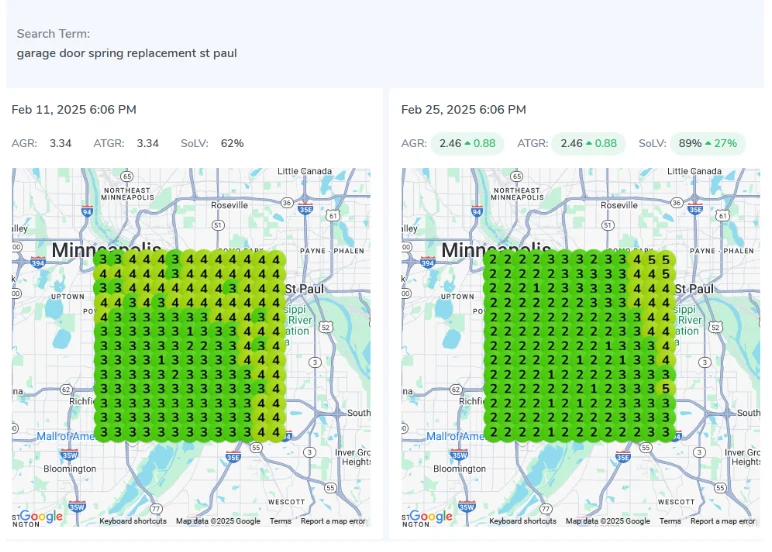Select bottom-right corner grid marker on Feb 11 map
The height and width of the screenshot is (552, 772).
(275, 432)
